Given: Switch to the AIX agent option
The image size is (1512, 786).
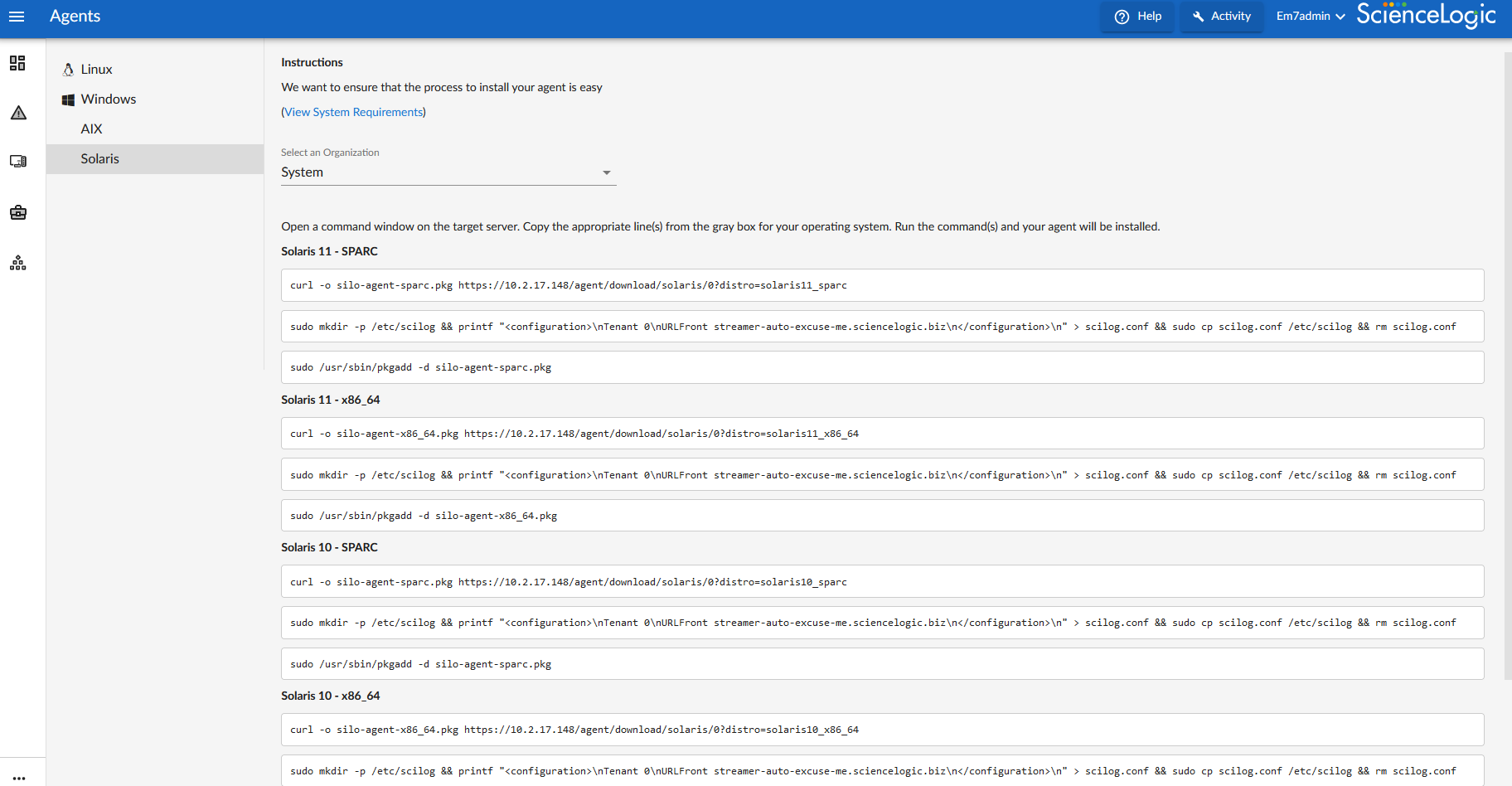Looking at the screenshot, I should click(x=91, y=129).
